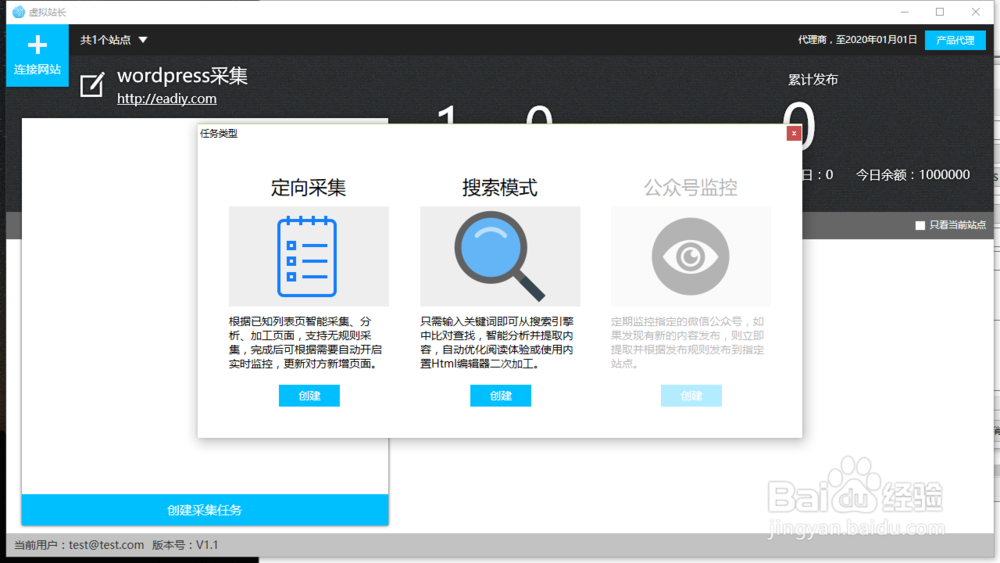Click the 连接网站 label
The height and width of the screenshot is (563, 1000).
point(37,69)
